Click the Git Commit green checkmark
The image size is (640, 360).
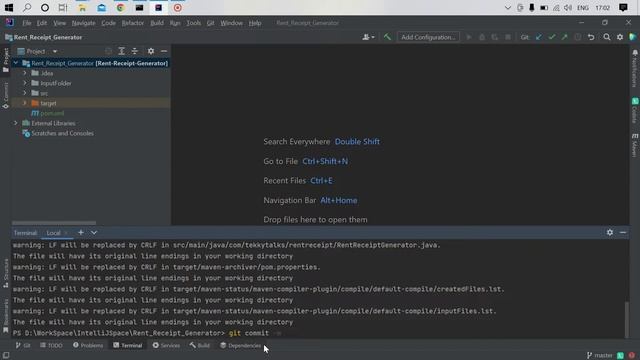pos(551,37)
